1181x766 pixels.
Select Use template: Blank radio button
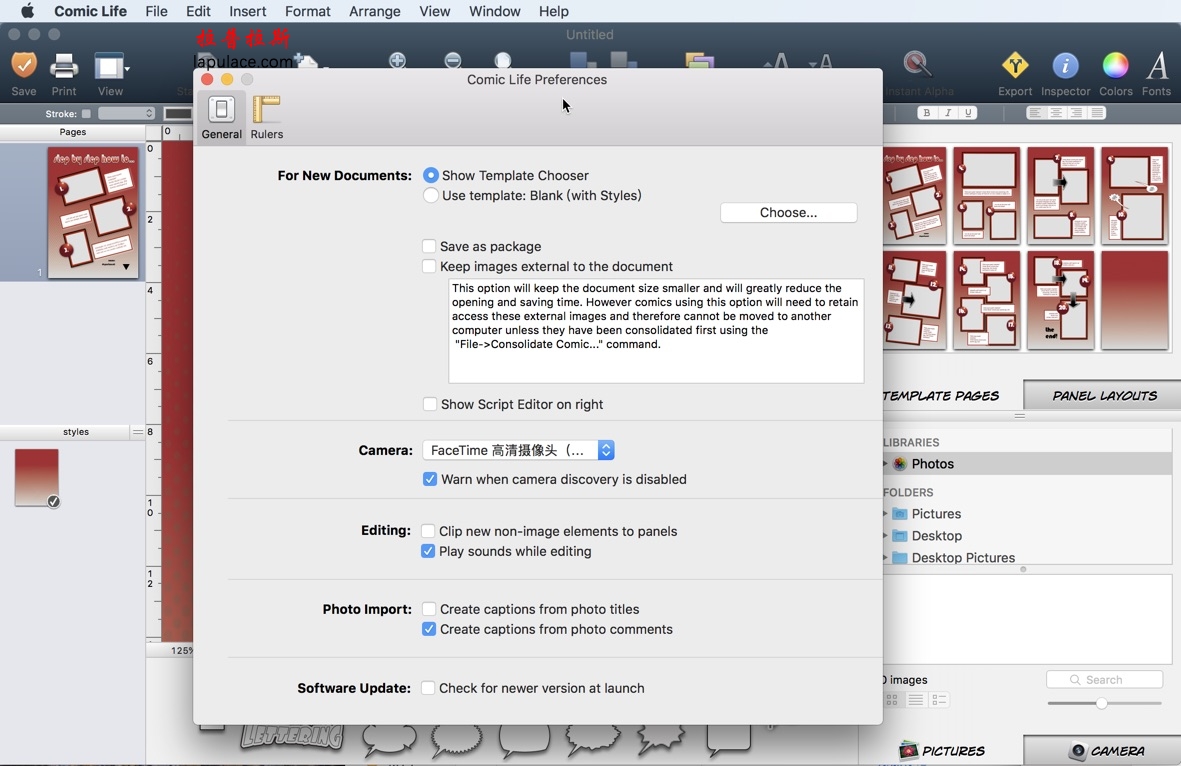click(x=431, y=196)
